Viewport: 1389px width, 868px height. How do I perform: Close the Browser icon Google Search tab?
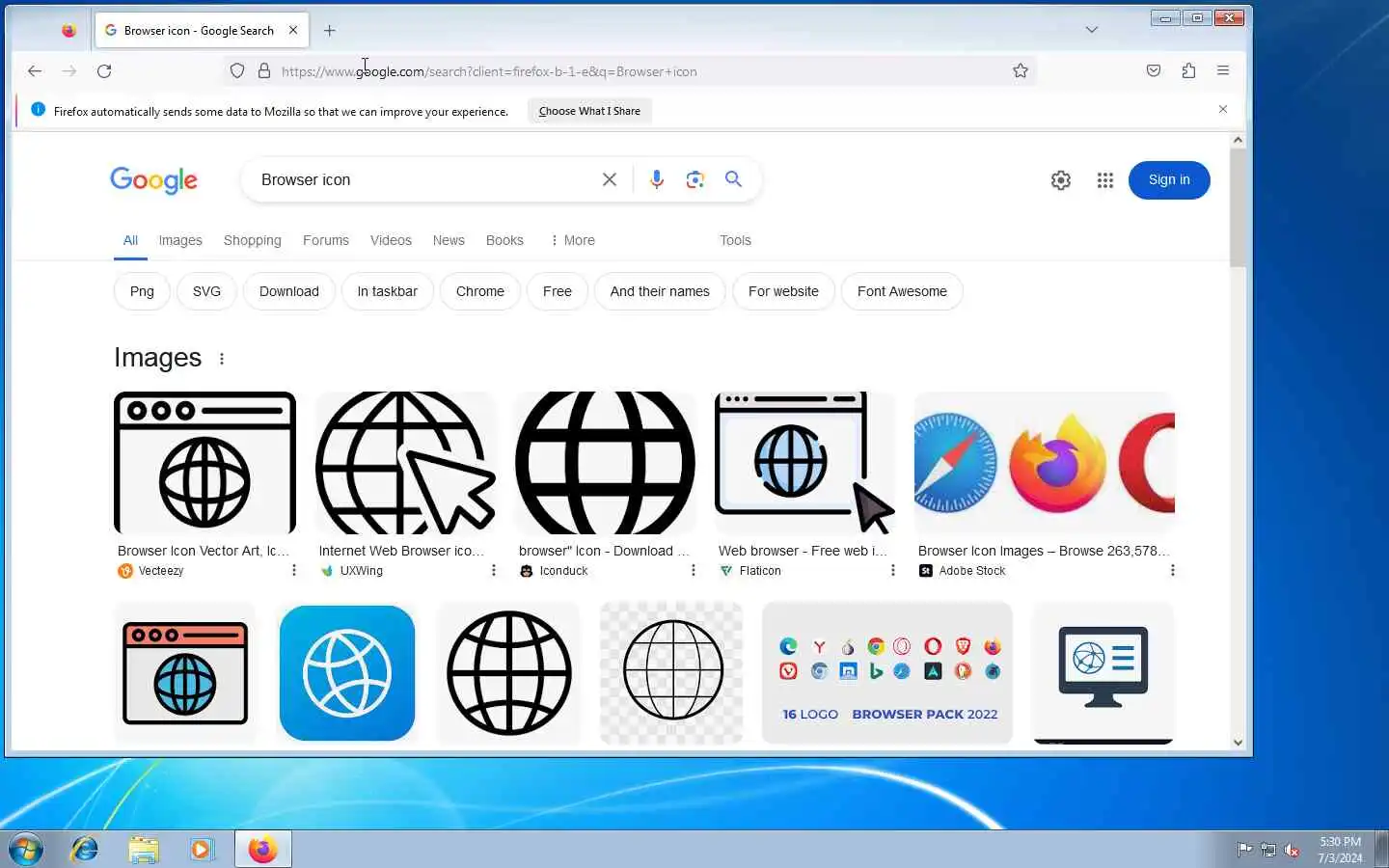293,30
